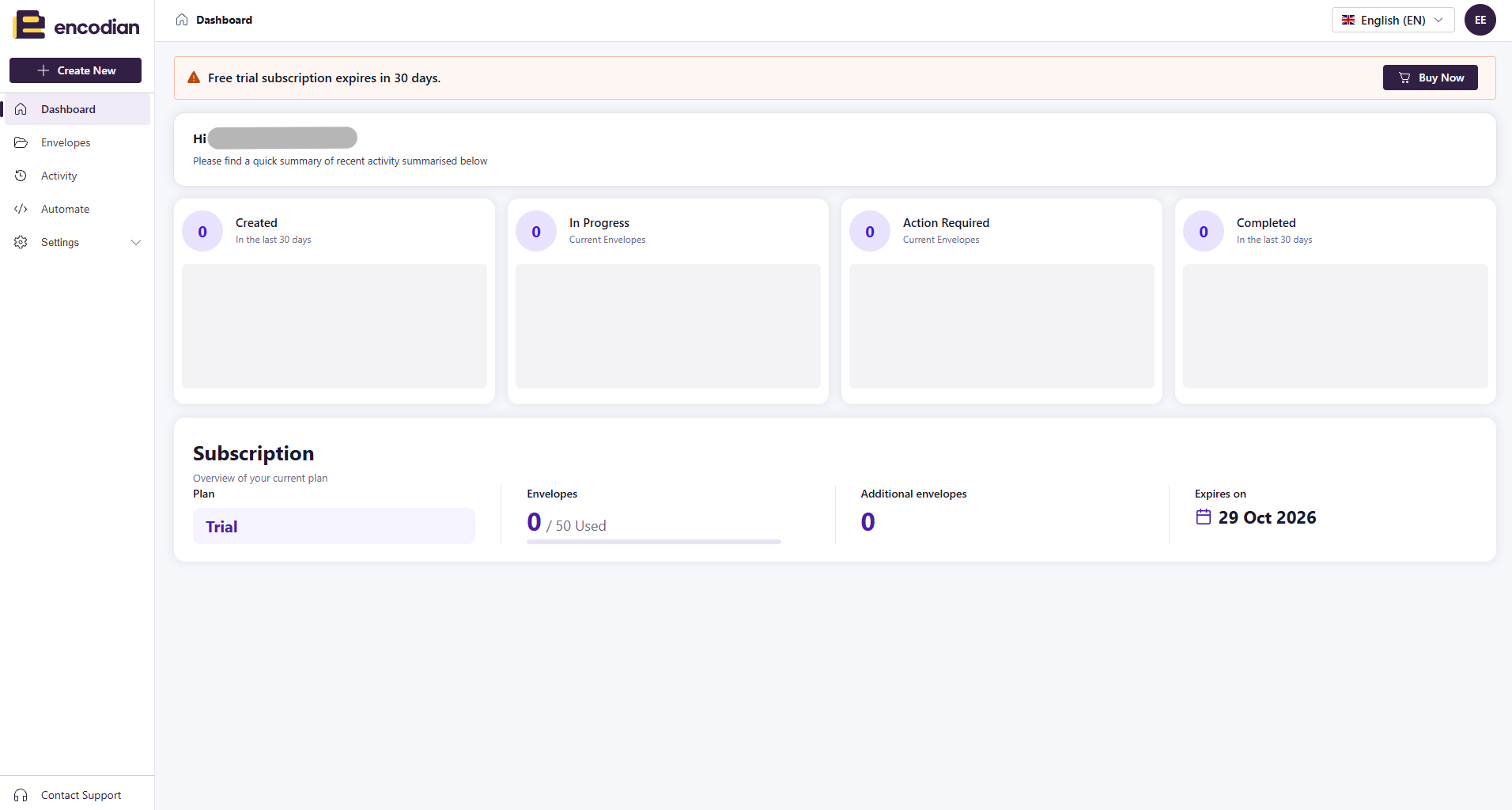
Task: Click the 29 Oct 2026 expiry date
Action: 1267,517
